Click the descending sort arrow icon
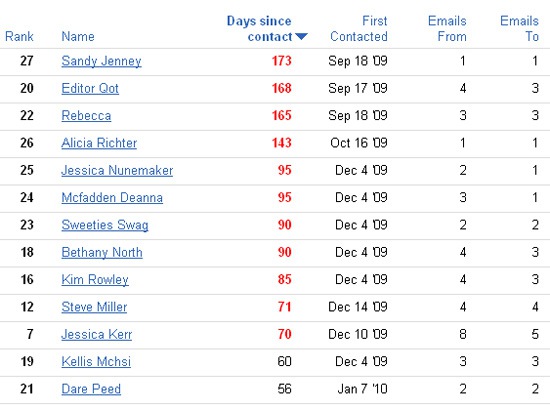 click(301, 36)
